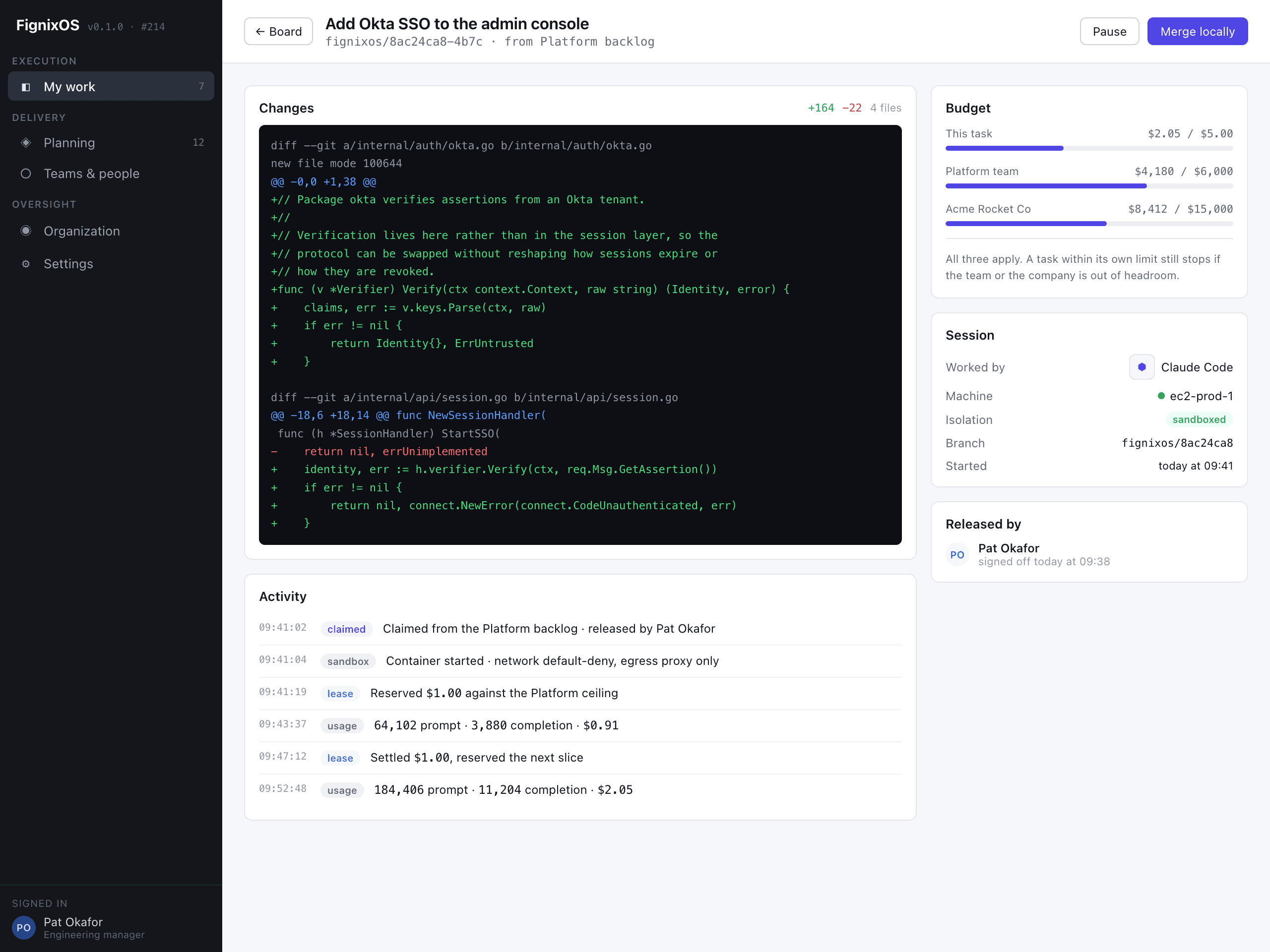This screenshot has height=952, width=1270.
Task: Click the Settings gear icon
Action: 26,263
